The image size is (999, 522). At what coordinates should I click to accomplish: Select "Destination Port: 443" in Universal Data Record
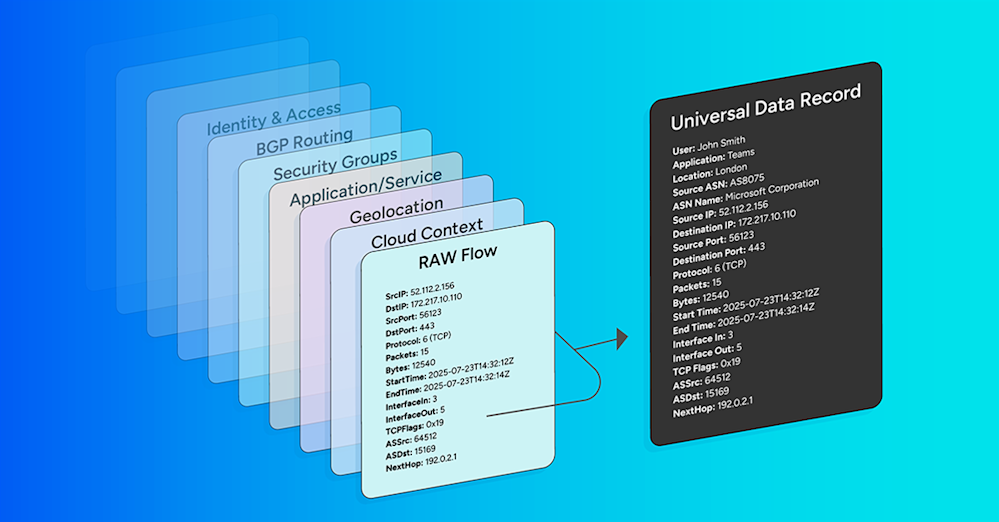click(719, 255)
